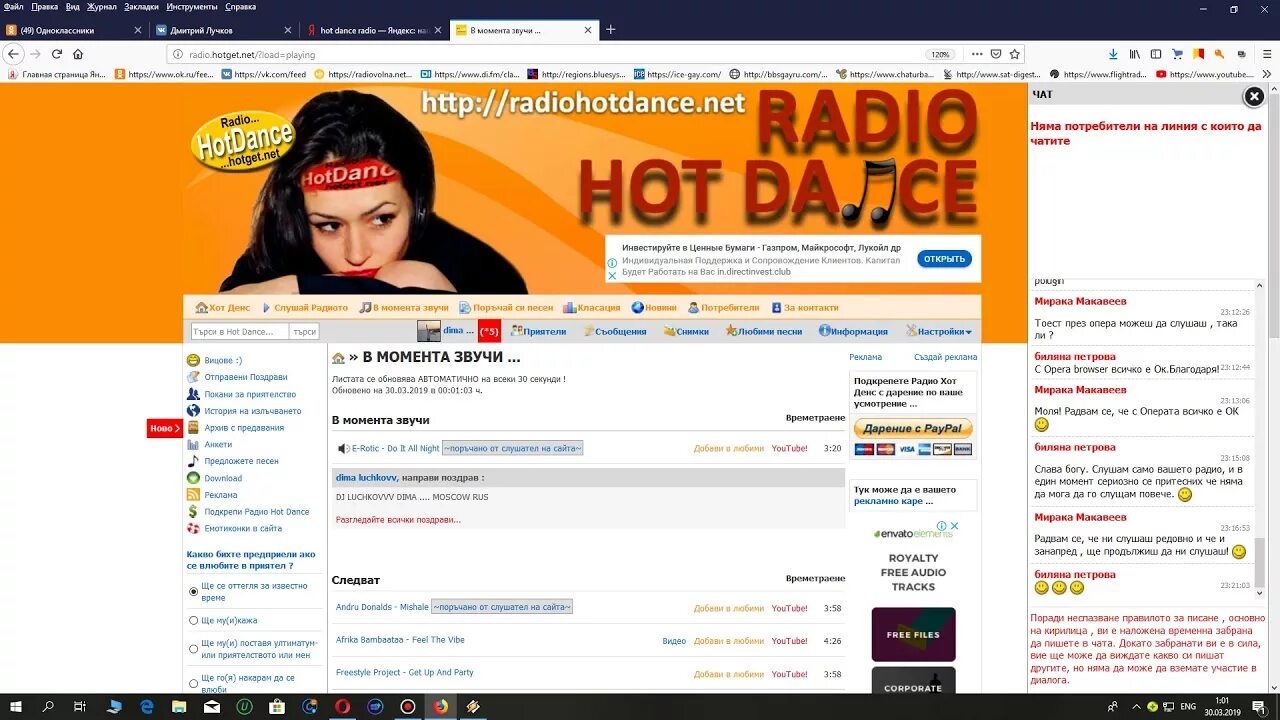The width and height of the screenshot is (1280, 720).
Task: Open Потребители navigation item
Action: 723,308
